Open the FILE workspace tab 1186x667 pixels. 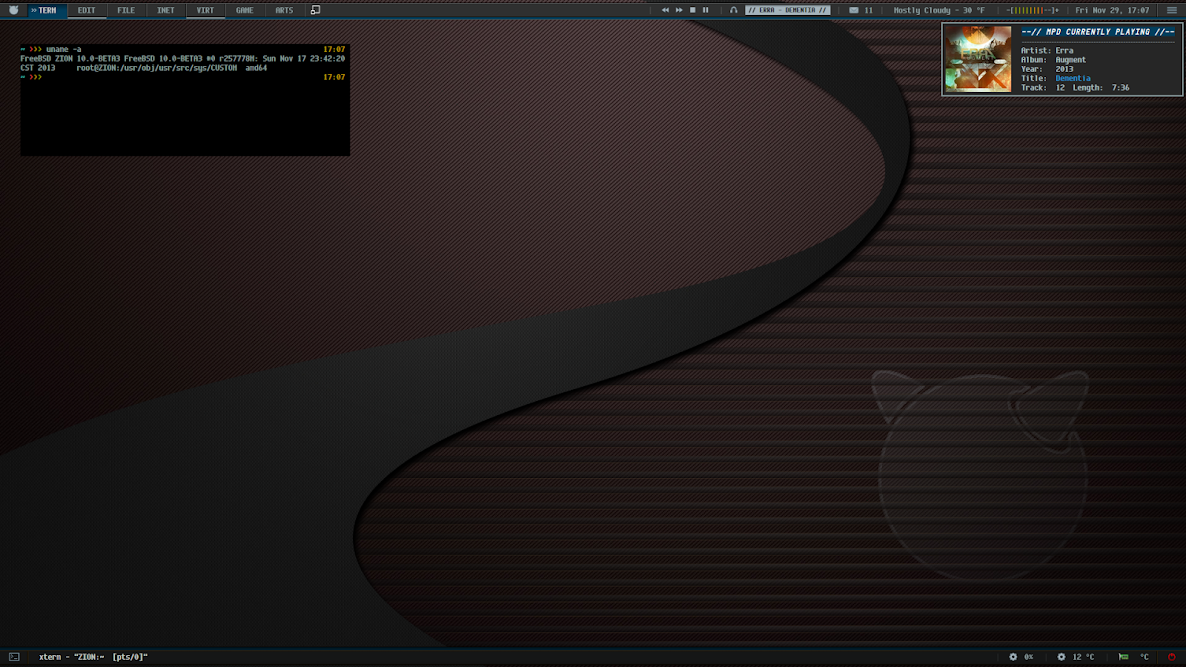(126, 10)
